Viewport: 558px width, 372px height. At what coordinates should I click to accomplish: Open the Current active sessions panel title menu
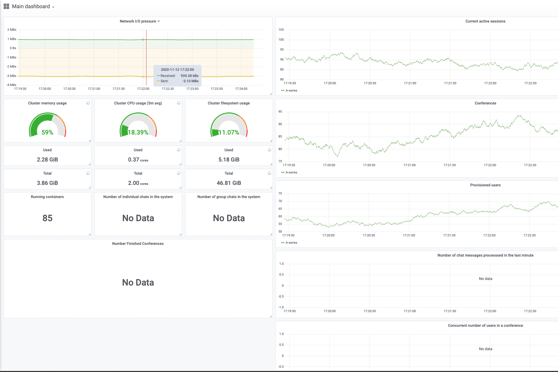tap(485, 21)
